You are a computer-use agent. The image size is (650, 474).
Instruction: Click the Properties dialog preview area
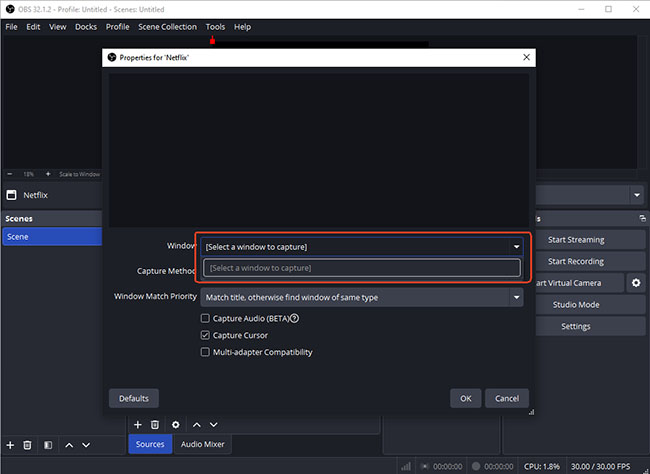(319, 150)
